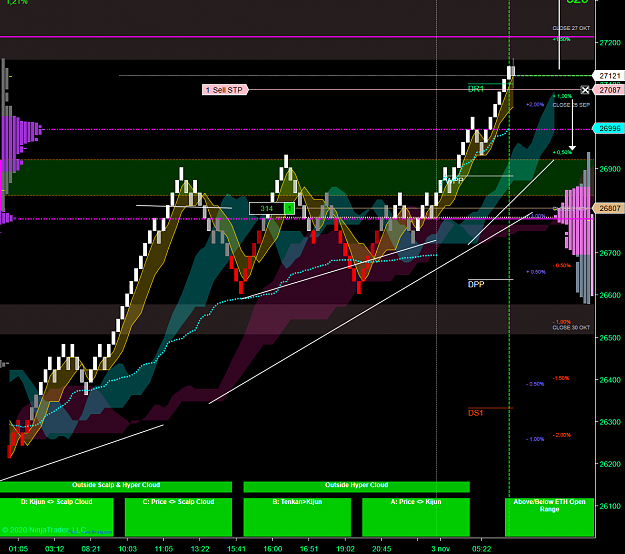
Task: Click the 10:03 time axis label
Action: pos(128,549)
